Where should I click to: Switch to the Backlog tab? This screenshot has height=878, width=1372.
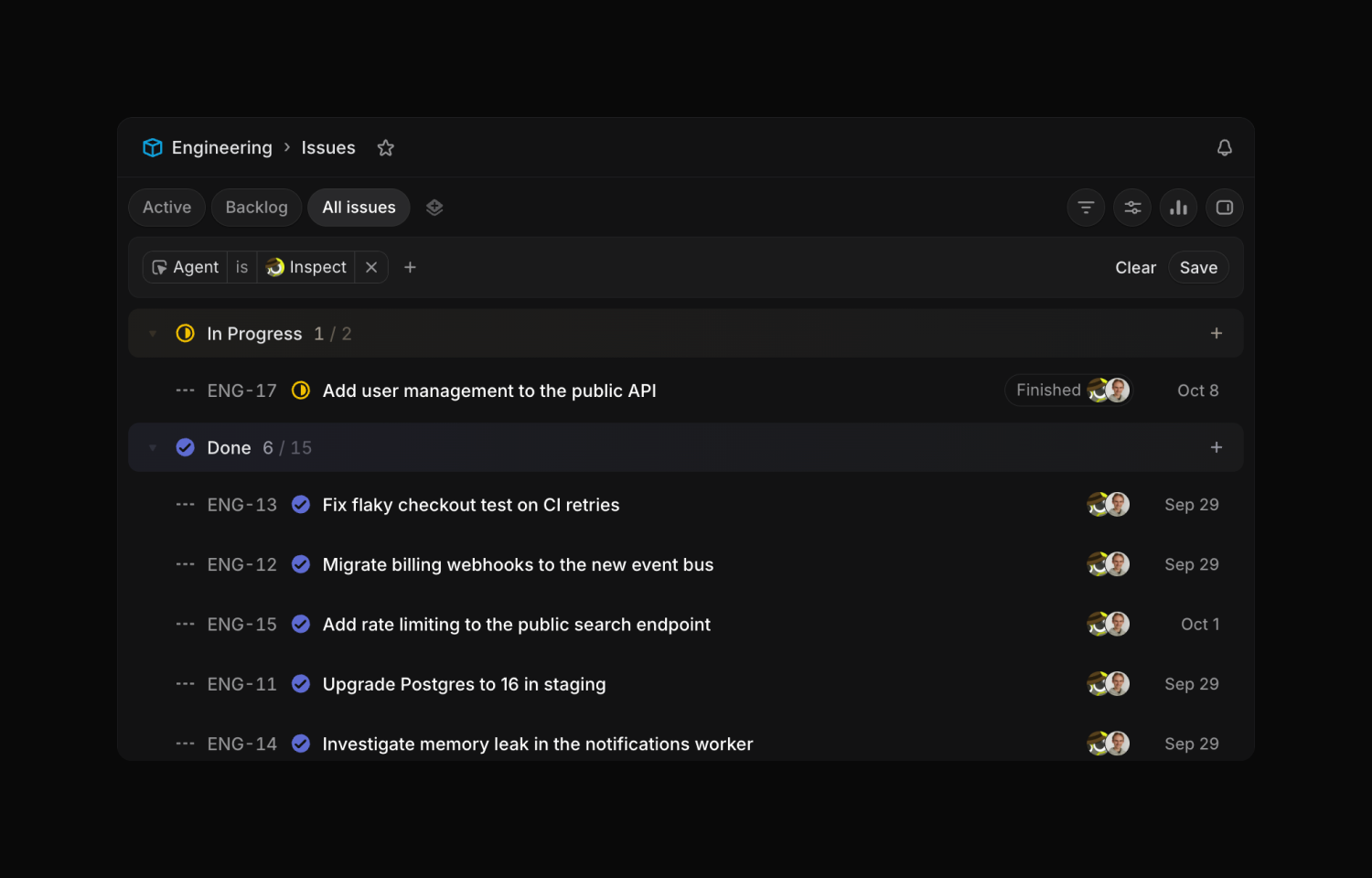(x=256, y=208)
